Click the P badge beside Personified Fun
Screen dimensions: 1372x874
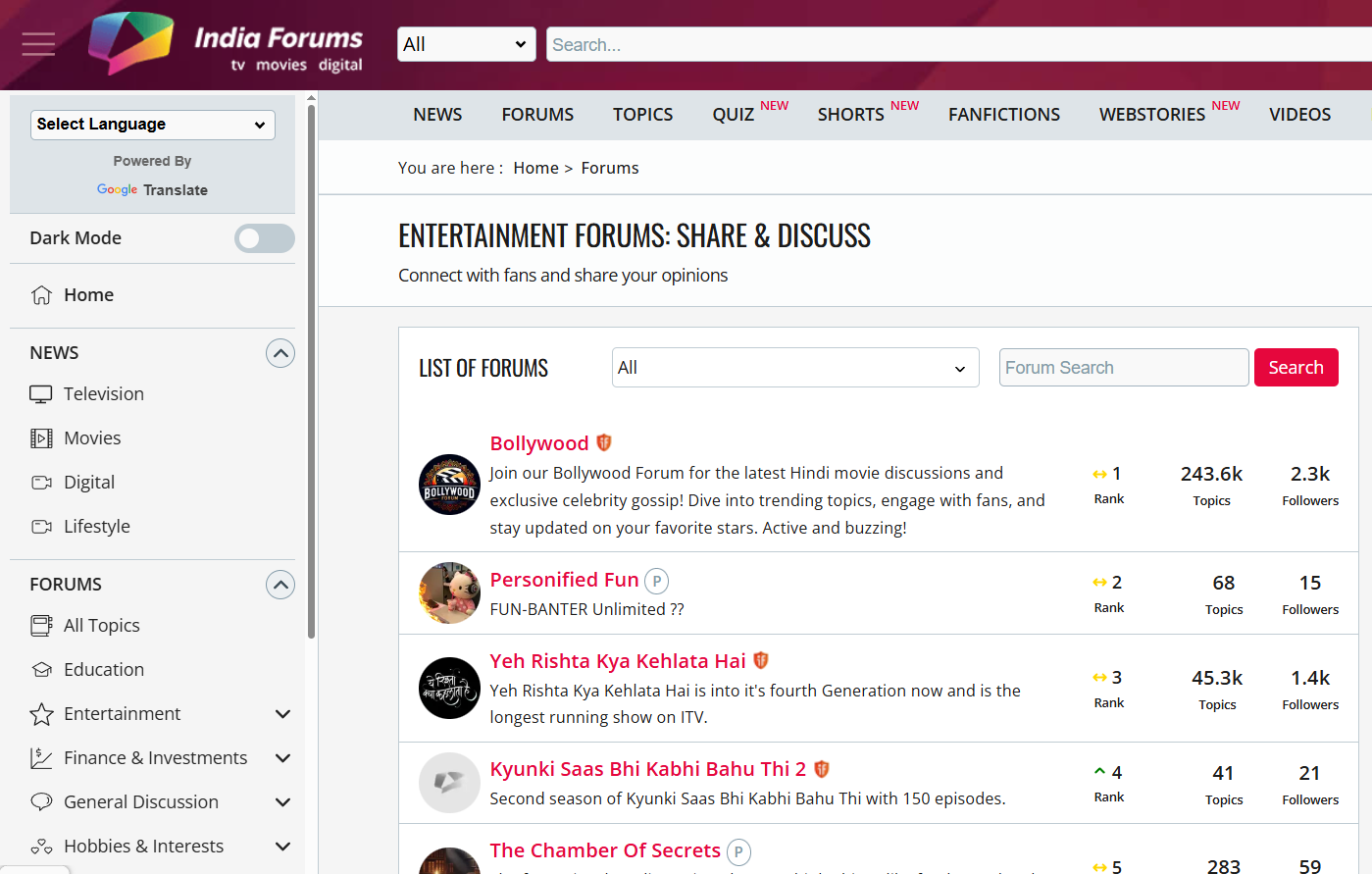[657, 581]
